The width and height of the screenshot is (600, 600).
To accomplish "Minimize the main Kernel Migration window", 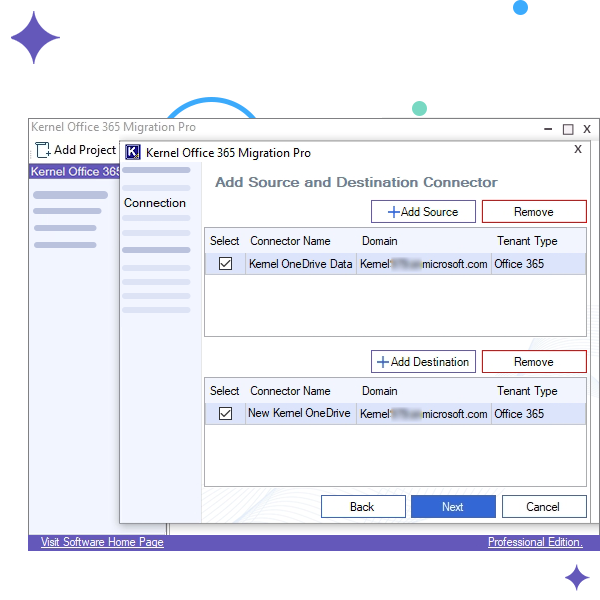I will (548, 129).
